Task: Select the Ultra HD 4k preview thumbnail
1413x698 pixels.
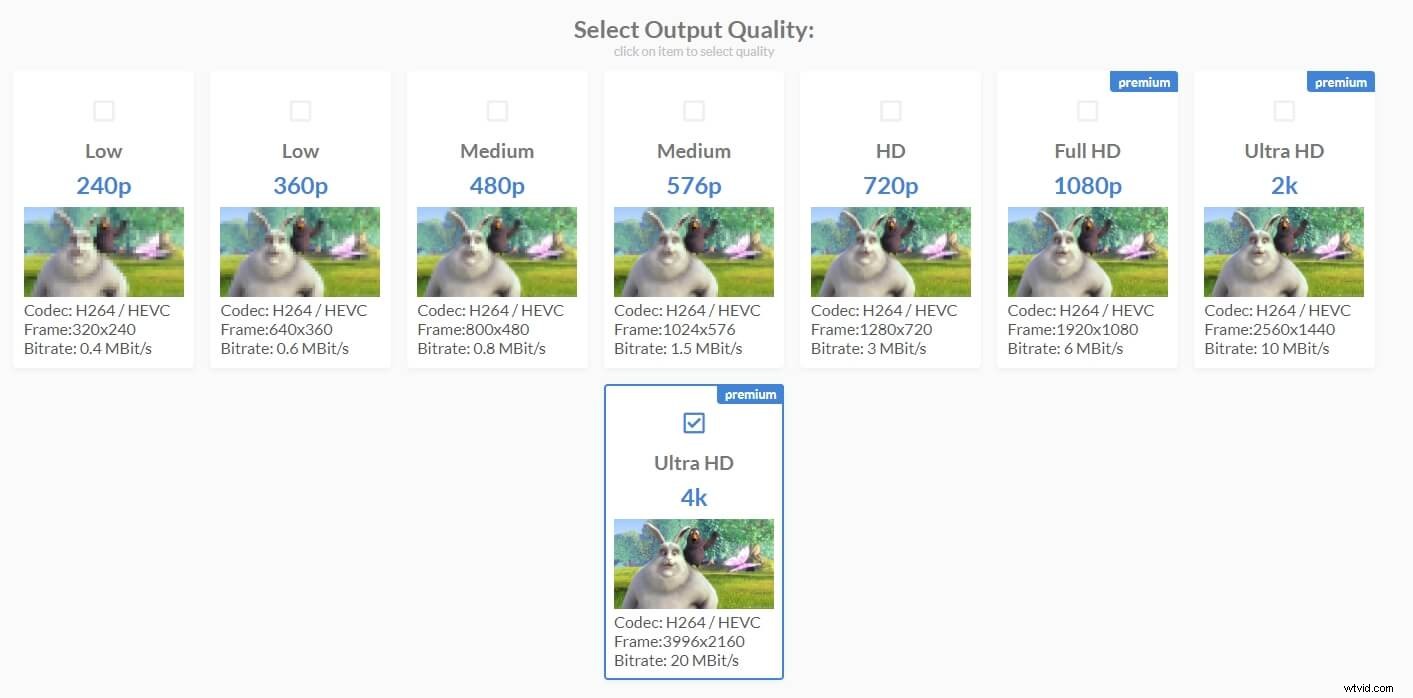Action: point(694,563)
